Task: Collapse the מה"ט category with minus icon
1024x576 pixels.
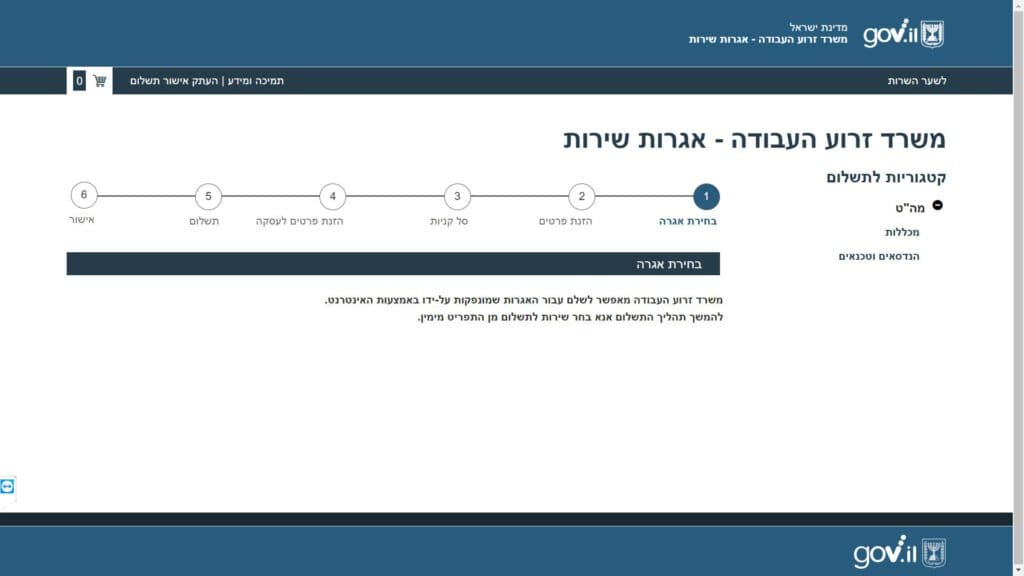Action: point(937,205)
